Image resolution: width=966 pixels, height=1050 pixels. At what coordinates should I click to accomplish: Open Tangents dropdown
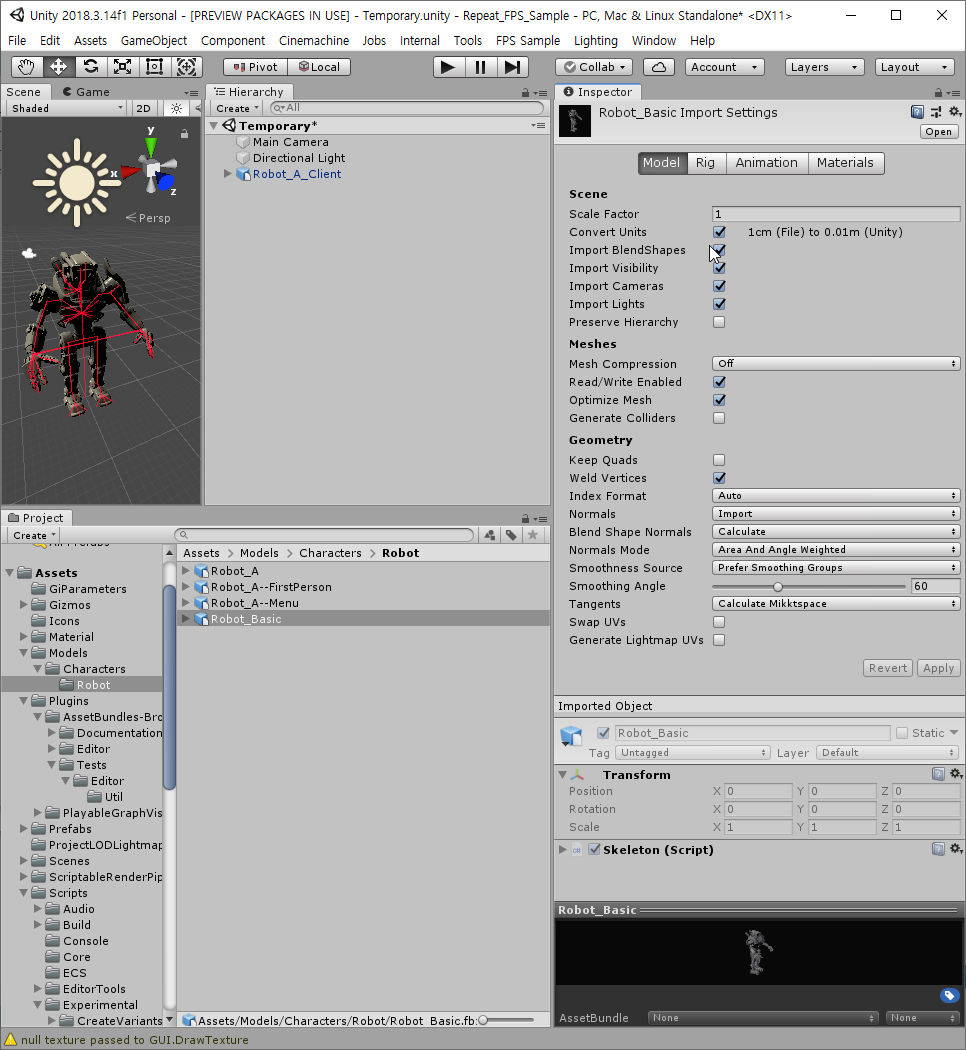tap(836, 603)
